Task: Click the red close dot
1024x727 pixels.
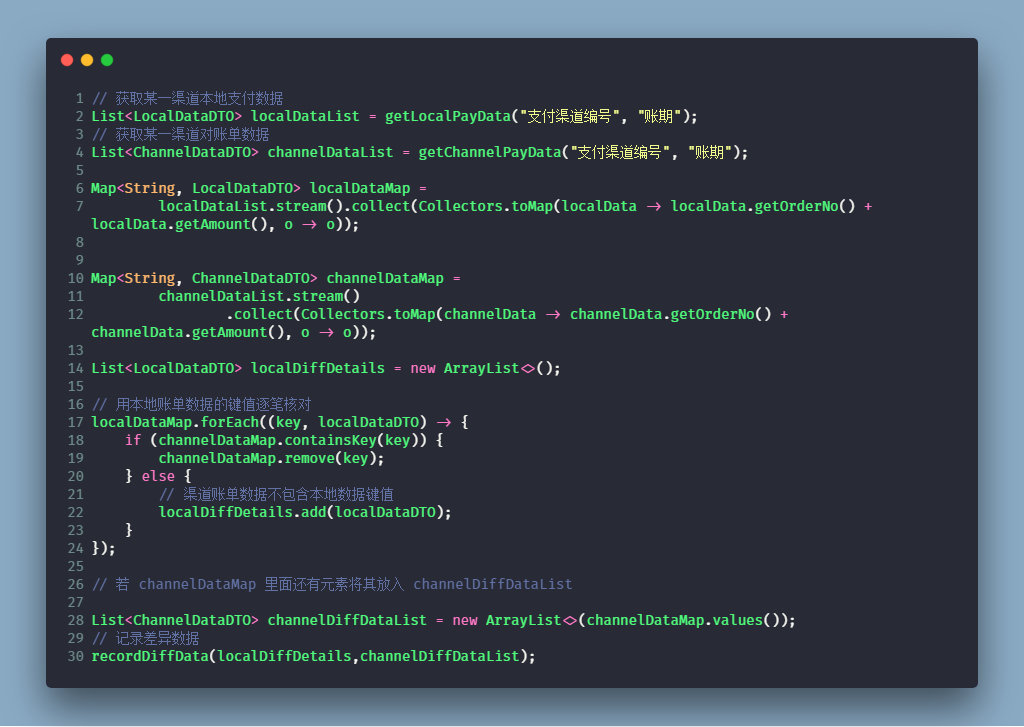Action: [x=67, y=60]
